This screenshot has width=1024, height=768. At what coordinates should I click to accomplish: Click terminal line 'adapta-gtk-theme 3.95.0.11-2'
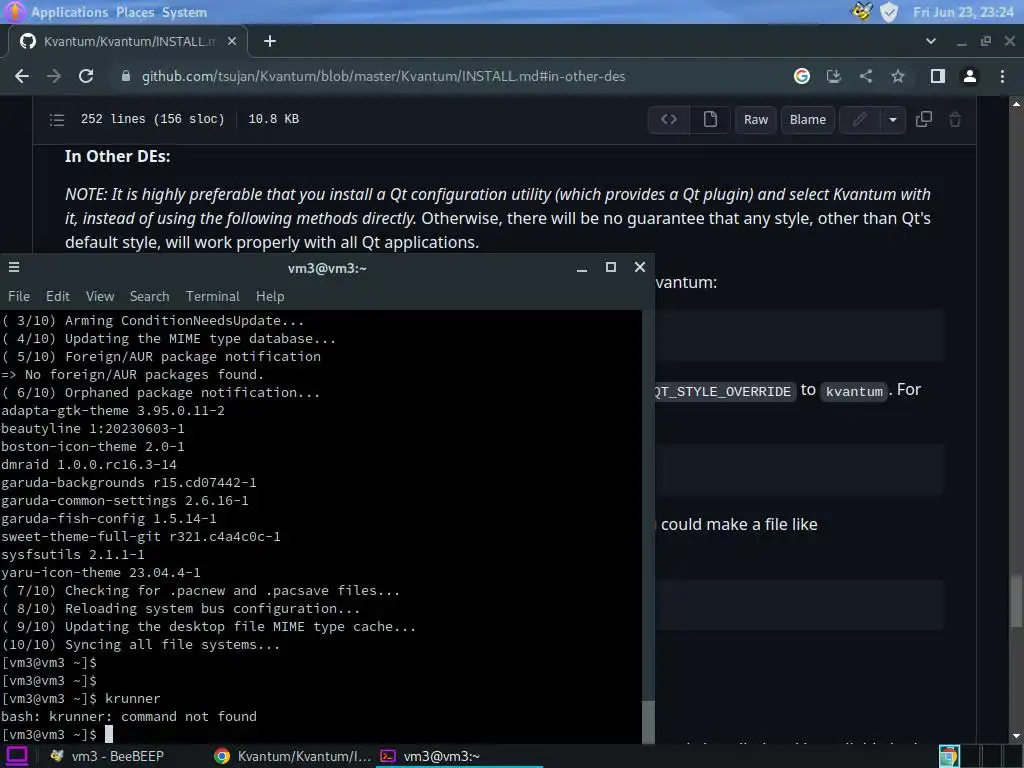(x=113, y=411)
